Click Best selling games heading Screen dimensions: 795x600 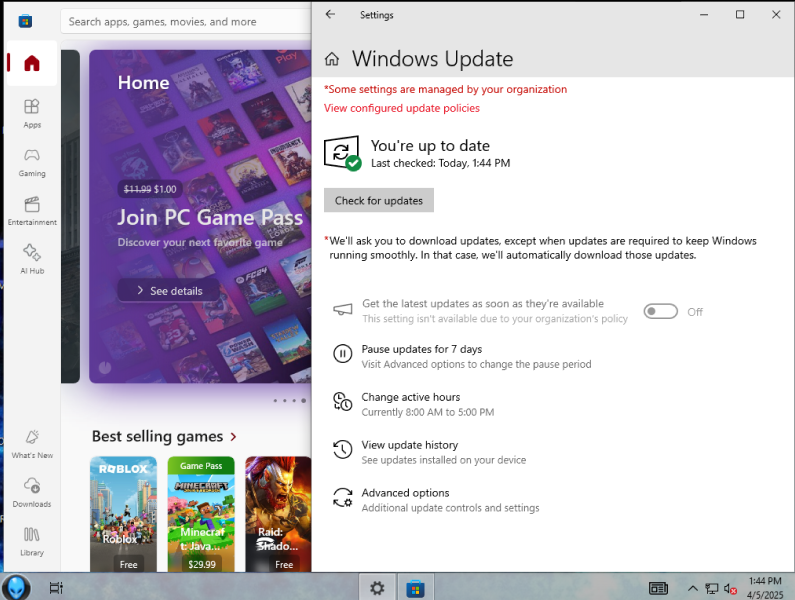[x=157, y=437]
